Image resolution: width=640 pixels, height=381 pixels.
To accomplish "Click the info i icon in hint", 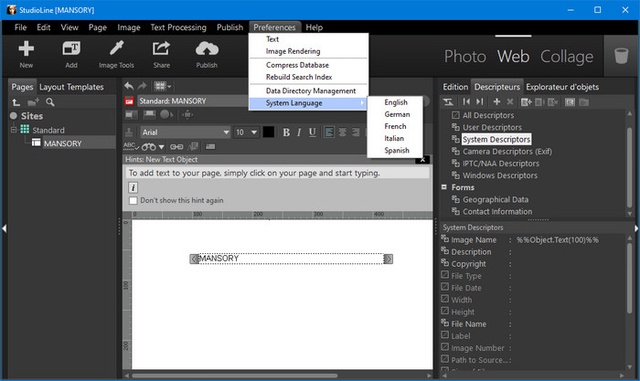I will [133, 187].
